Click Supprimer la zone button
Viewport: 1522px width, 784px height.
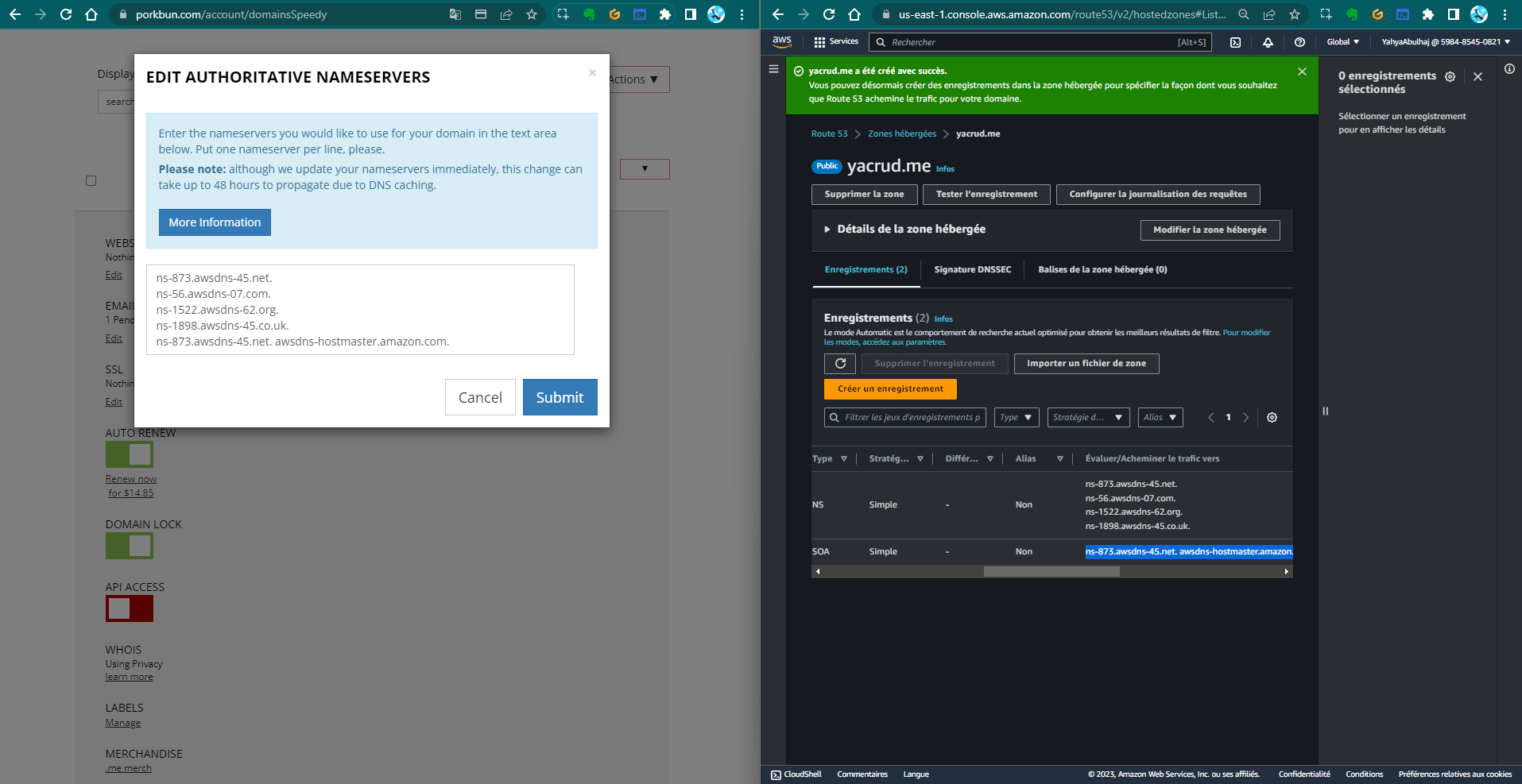864,194
